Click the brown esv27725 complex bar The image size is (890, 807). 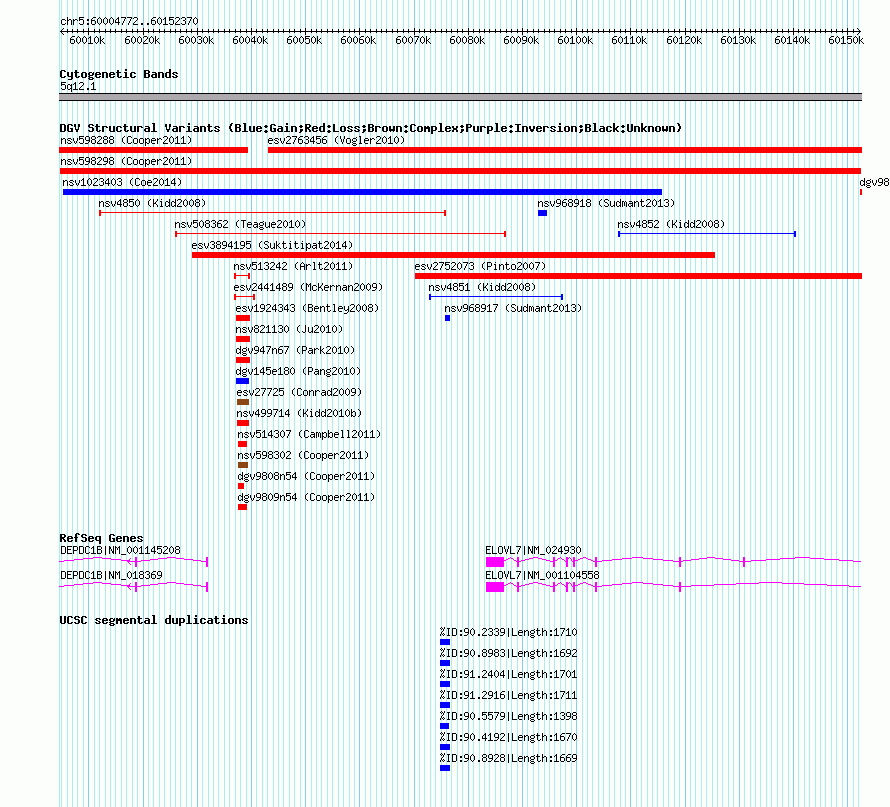pos(243,402)
